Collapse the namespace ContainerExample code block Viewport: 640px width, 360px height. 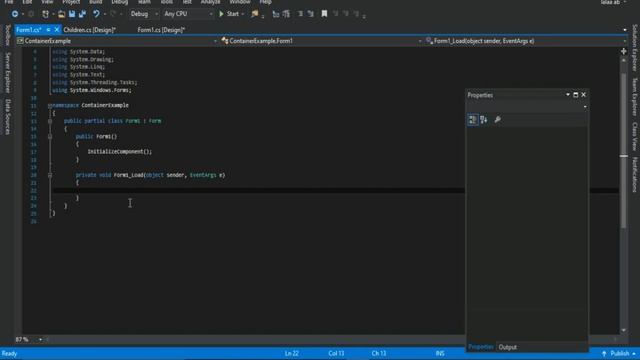[50, 105]
